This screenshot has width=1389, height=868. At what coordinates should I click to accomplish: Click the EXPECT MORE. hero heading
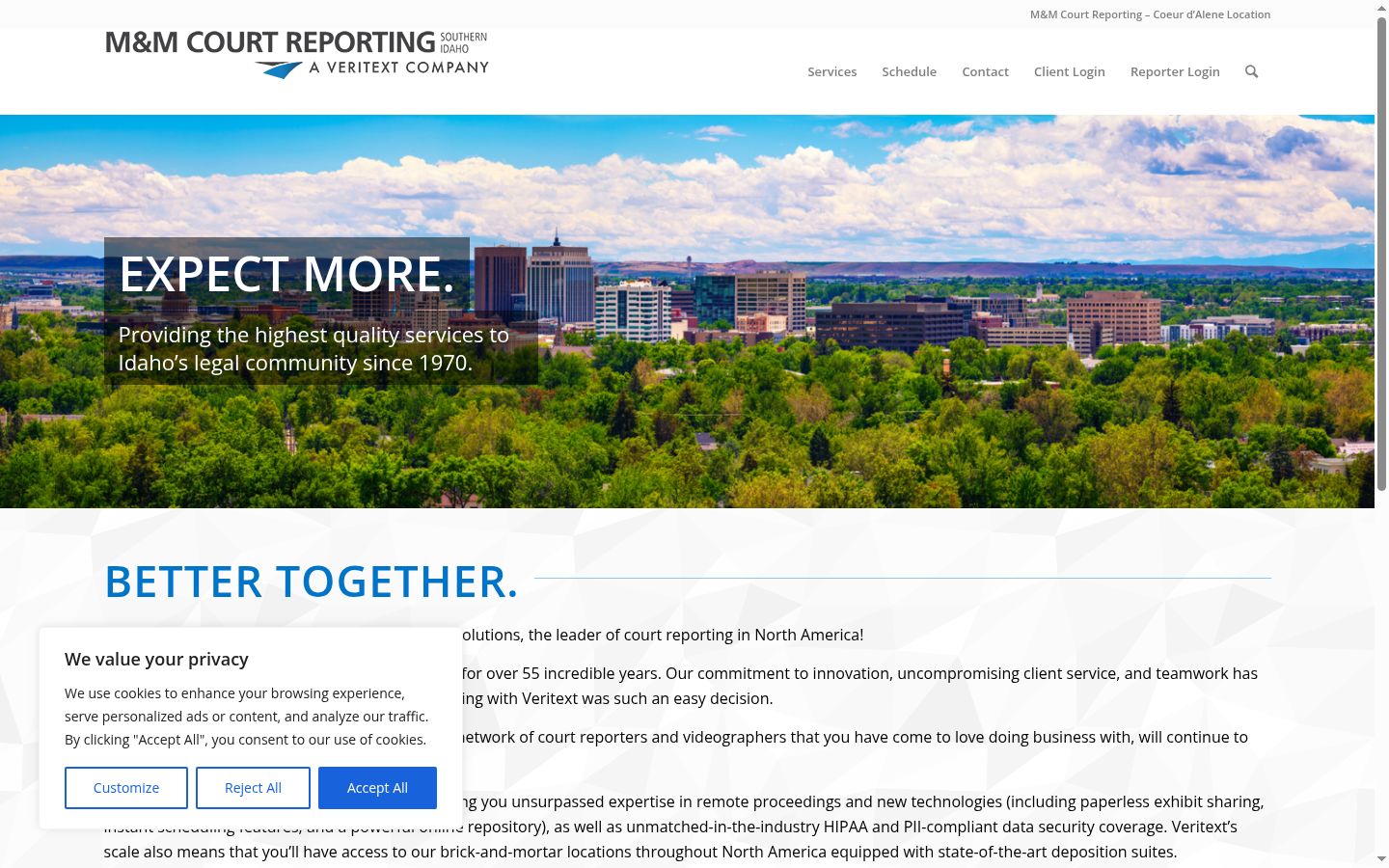point(286,274)
